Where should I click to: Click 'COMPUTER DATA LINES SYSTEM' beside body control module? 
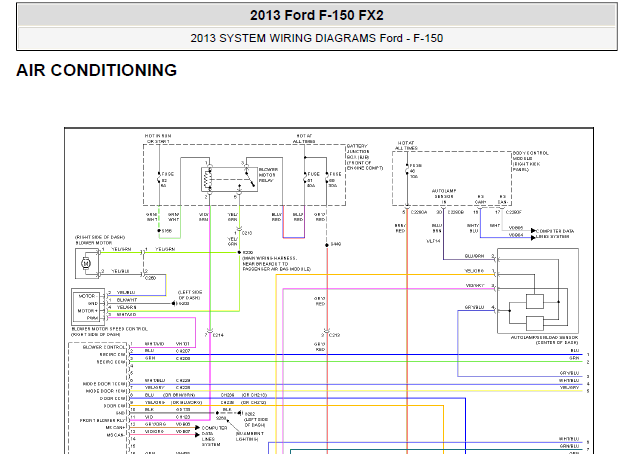[x=555, y=234]
